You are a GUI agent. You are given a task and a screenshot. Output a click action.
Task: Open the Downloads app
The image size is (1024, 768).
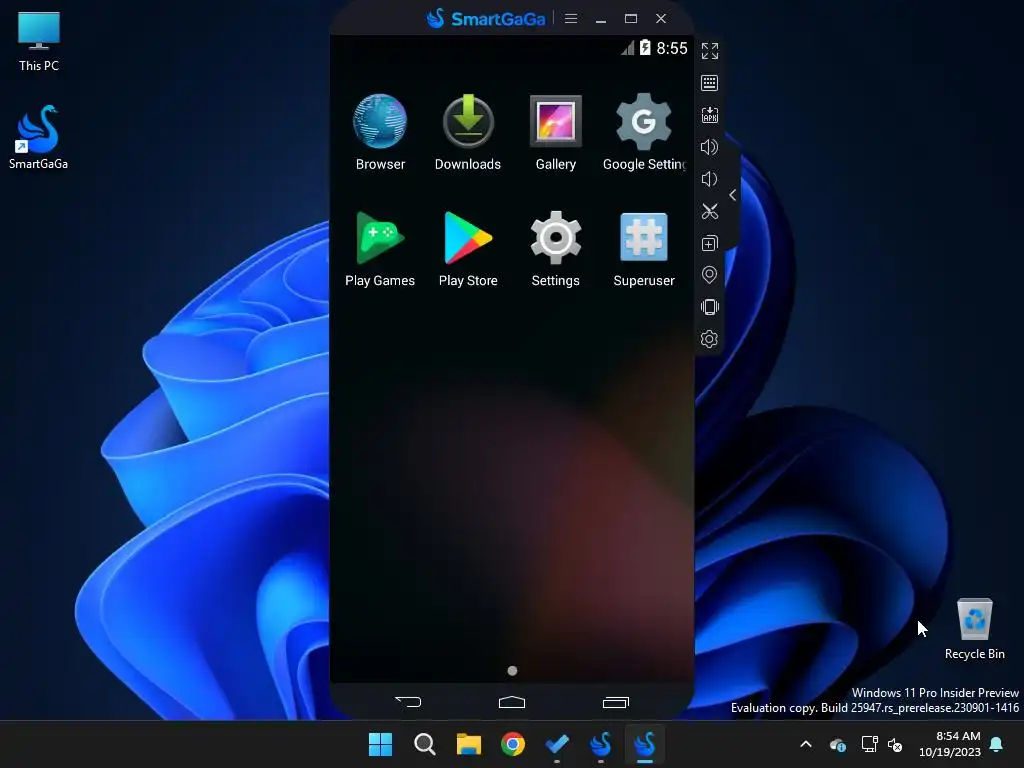[x=468, y=133]
